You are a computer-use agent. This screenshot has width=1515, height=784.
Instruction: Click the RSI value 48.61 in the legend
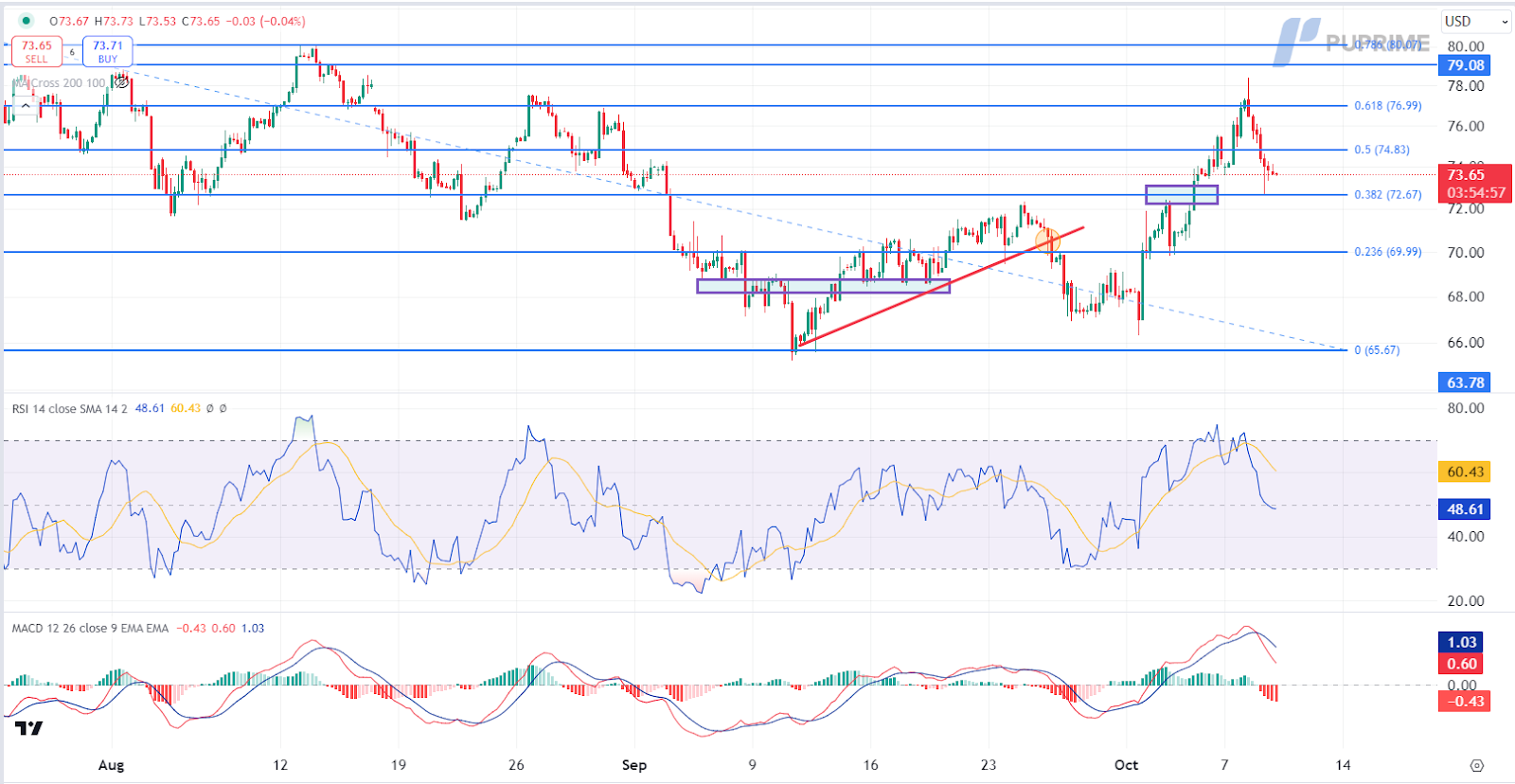click(150, 409)
